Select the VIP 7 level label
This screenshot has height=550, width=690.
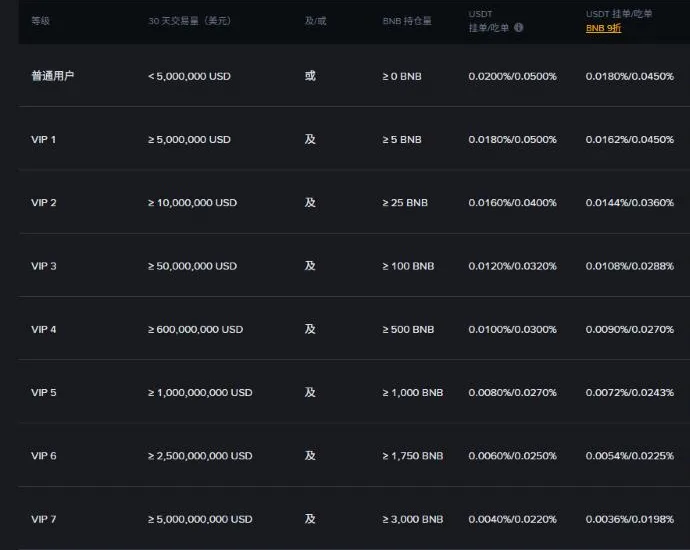[44, 519]
